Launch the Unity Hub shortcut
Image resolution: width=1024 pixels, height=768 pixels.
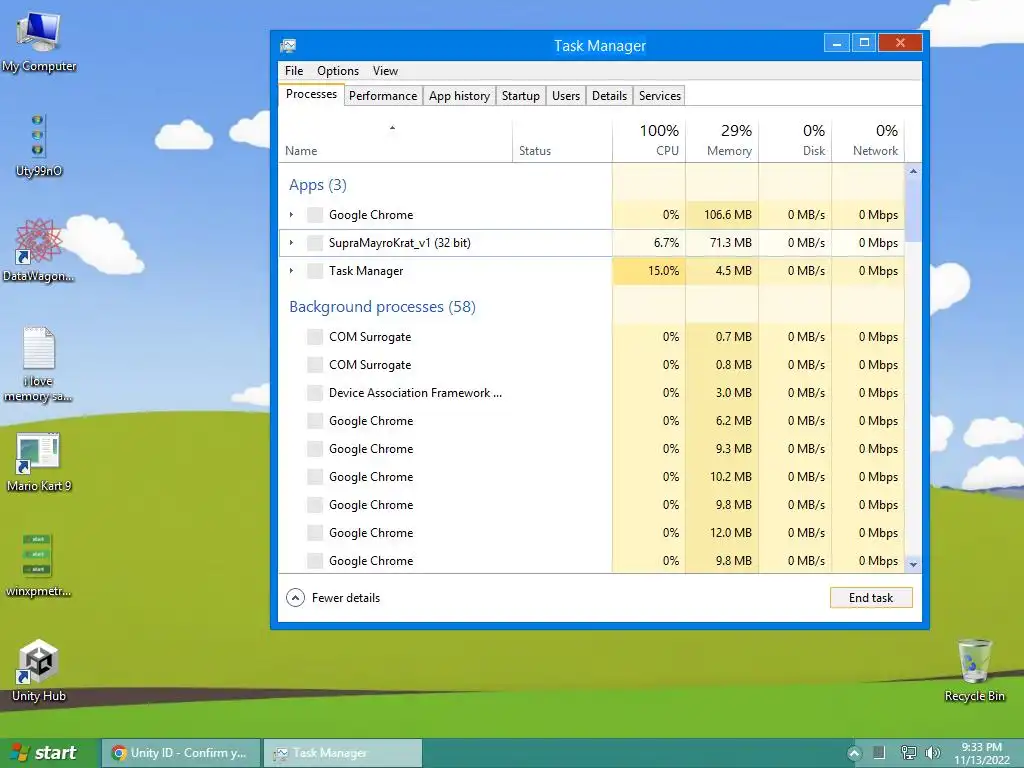[39, 671]
